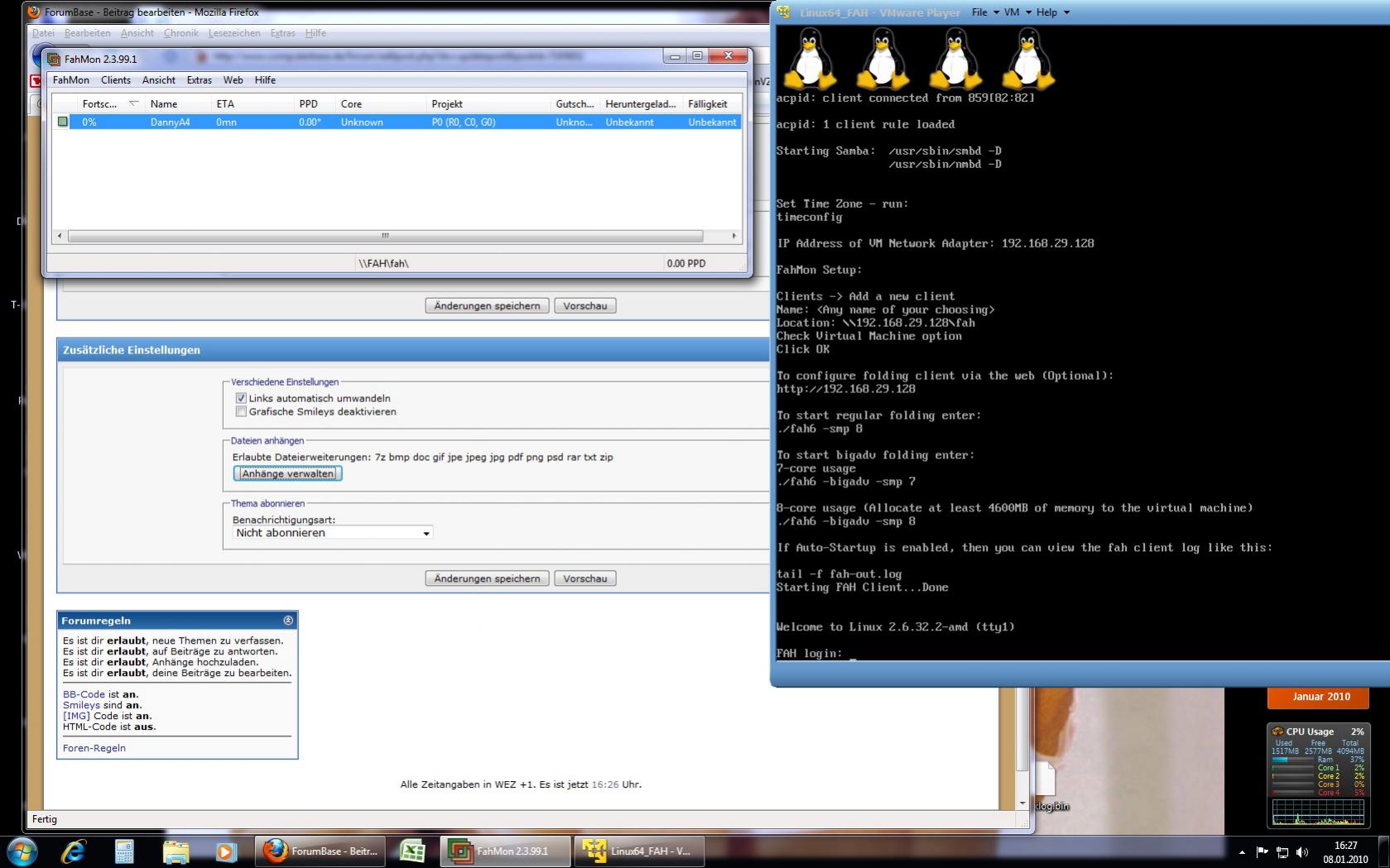Screen dimensions: 1390x868
Task: Click the Anhänge verwalten button
Action: (288, 473)
